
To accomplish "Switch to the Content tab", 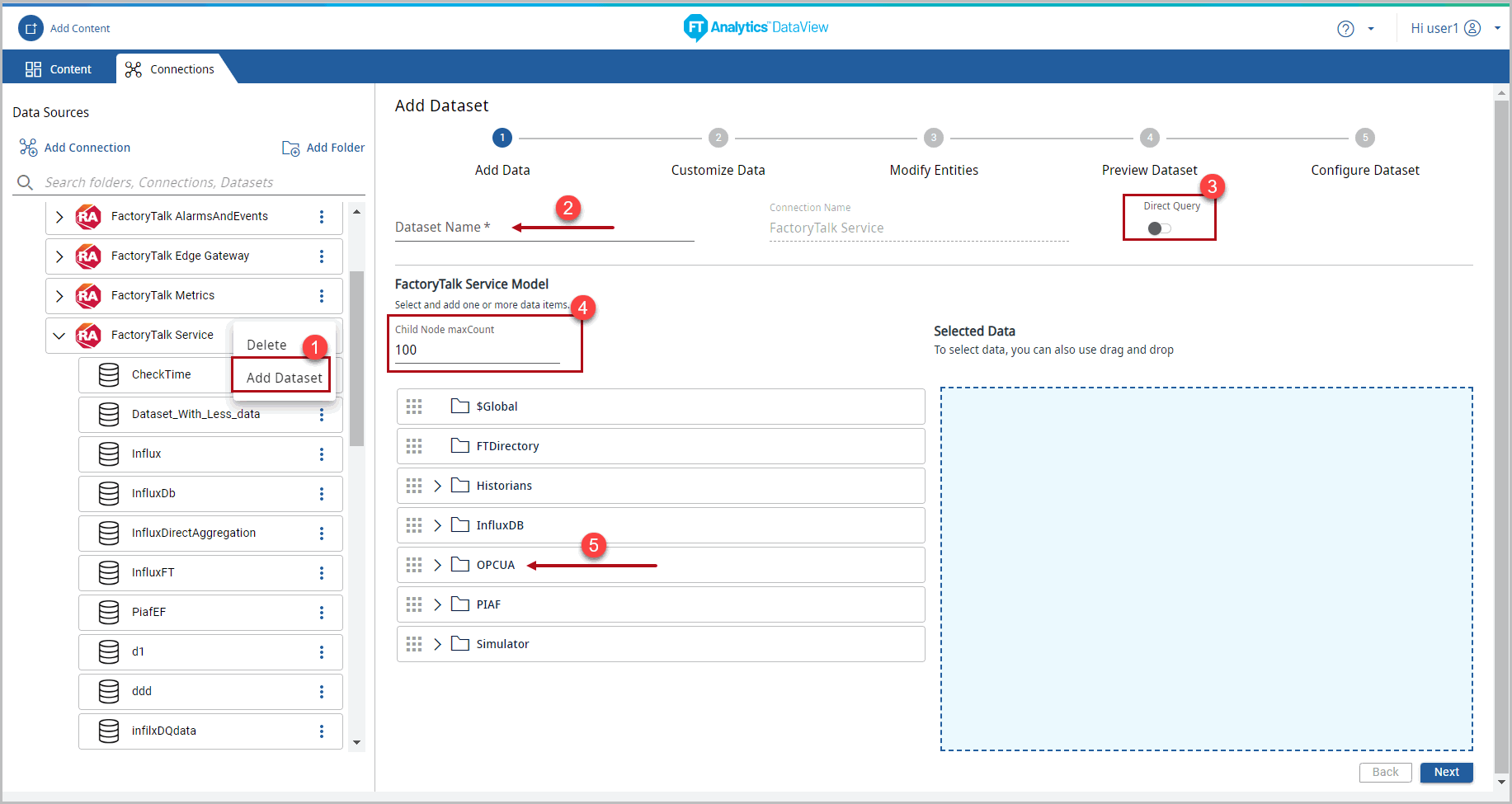I will point(59,69).
